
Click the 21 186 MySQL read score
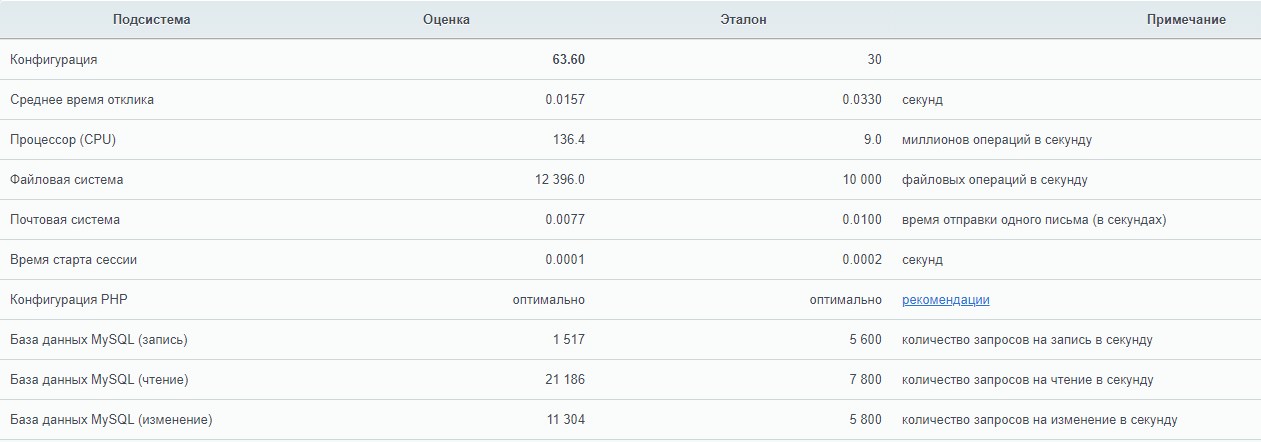point(563,380)
